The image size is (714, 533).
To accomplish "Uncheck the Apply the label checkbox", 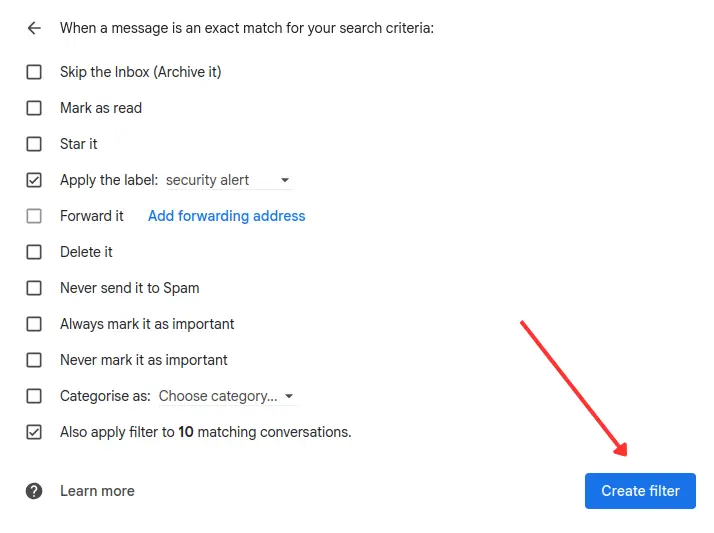I will (34, 180).
